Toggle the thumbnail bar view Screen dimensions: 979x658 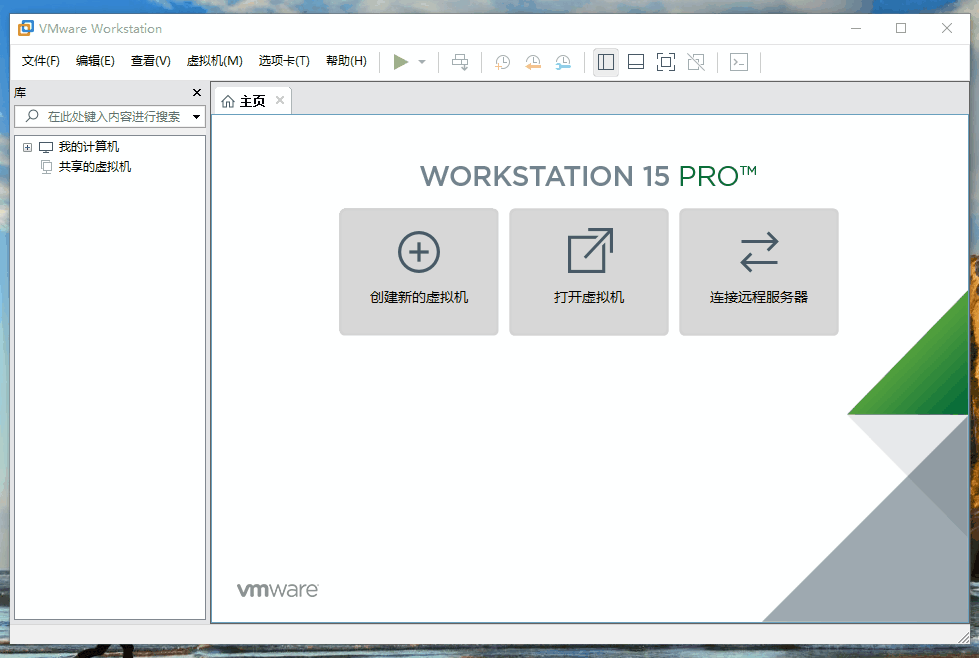[635, 62]
